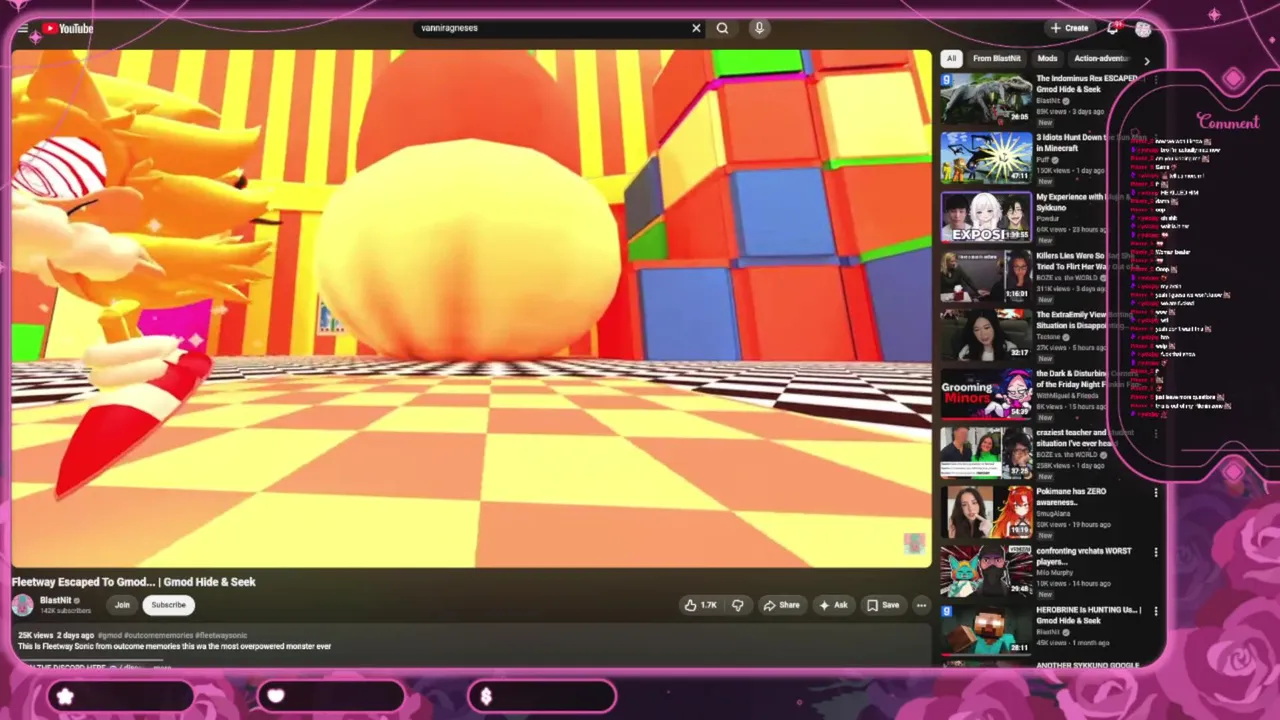
Task: Join the BlastNit channel membership
Action: [x=122, y=605]
